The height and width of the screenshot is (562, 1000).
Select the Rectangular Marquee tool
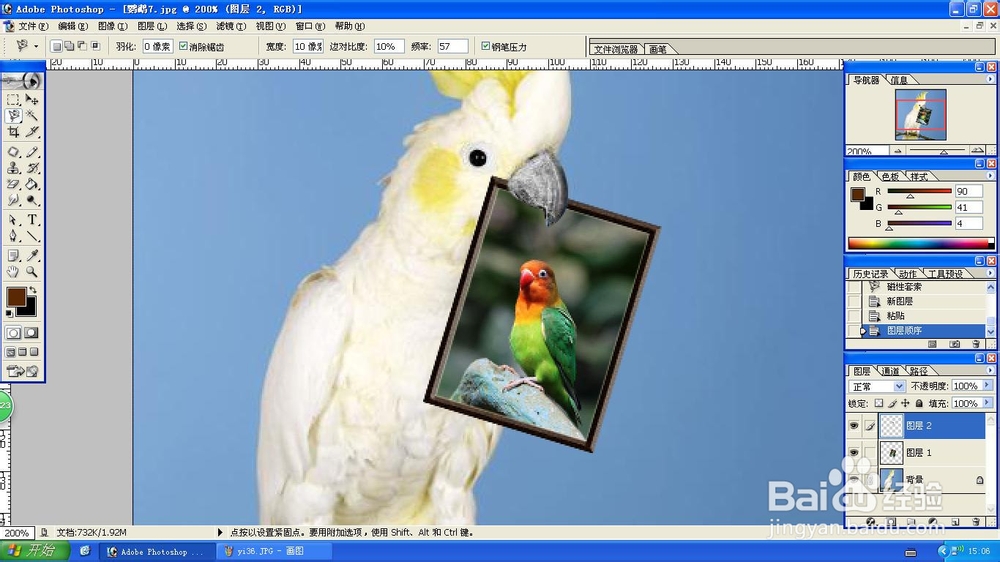13,100
